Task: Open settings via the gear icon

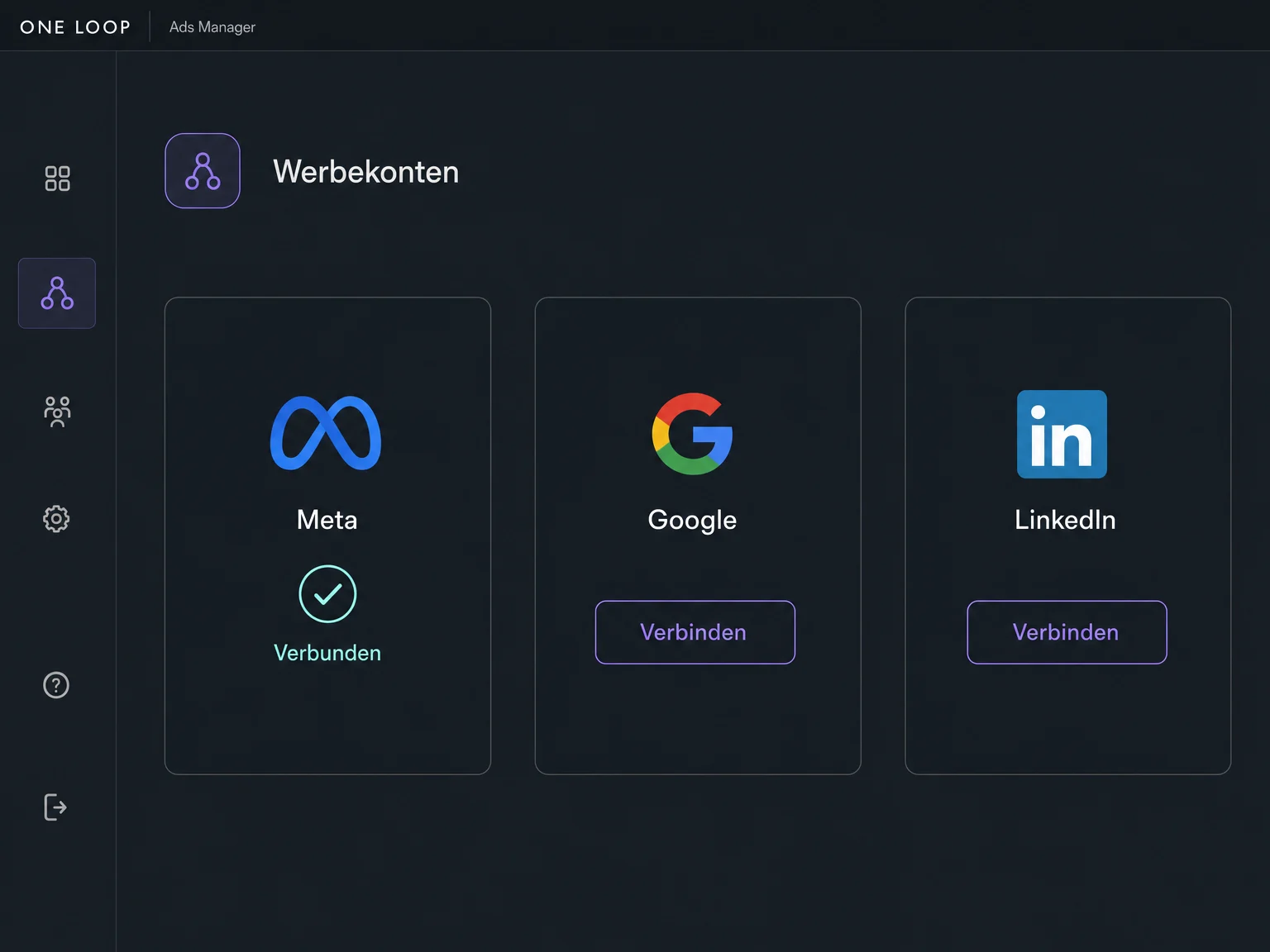Action: tap(56, 519)
